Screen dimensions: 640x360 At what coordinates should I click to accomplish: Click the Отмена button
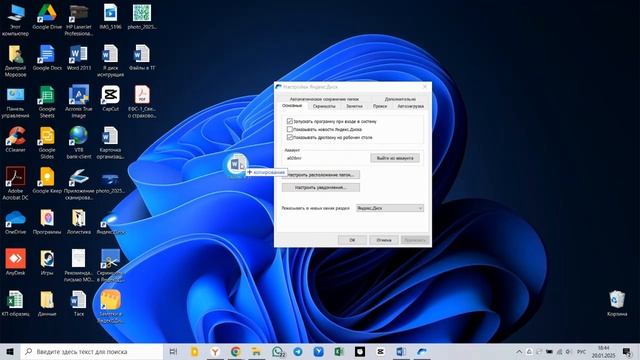coord(384,240)
